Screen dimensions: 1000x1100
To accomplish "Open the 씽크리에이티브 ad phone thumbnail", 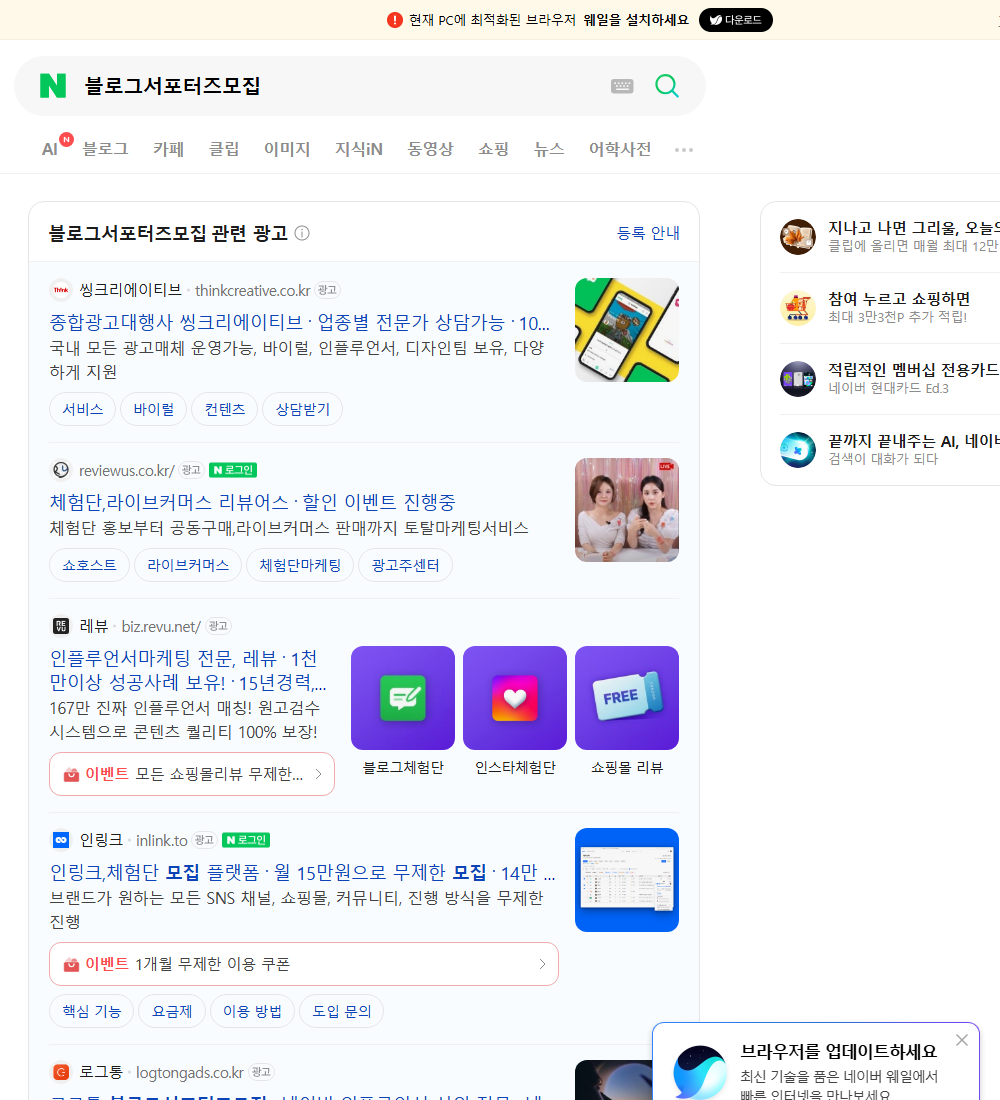I will 627,330.
